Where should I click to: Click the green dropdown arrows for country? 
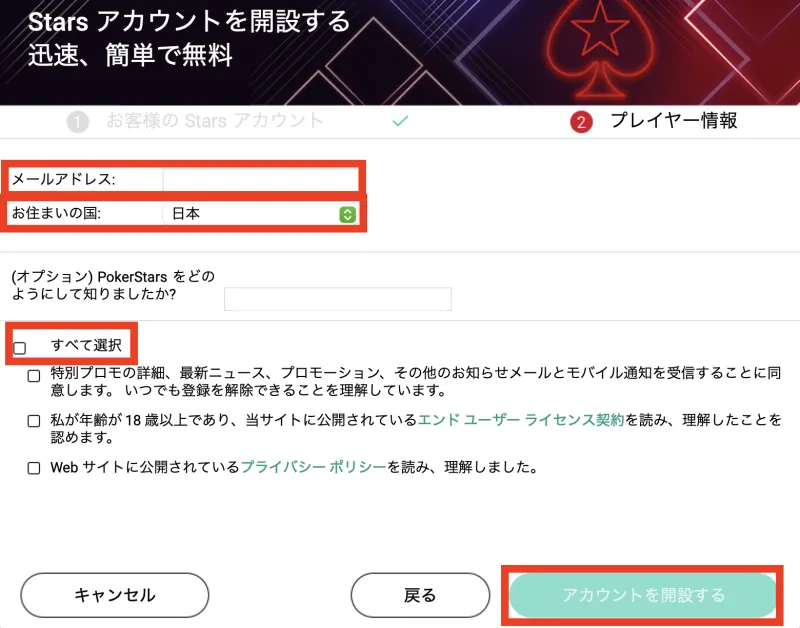347,214
